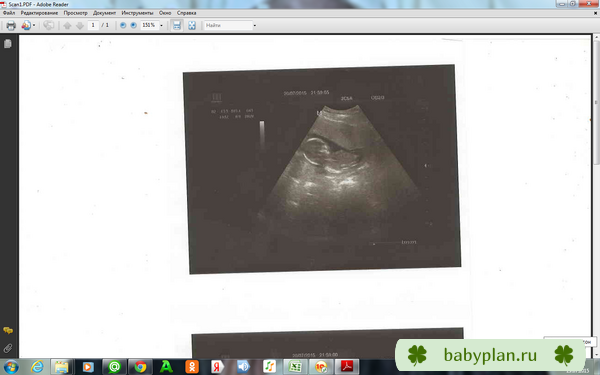Click the Найти search field
This screenshot has width=600, height=375.
click(x=228, y=25)
